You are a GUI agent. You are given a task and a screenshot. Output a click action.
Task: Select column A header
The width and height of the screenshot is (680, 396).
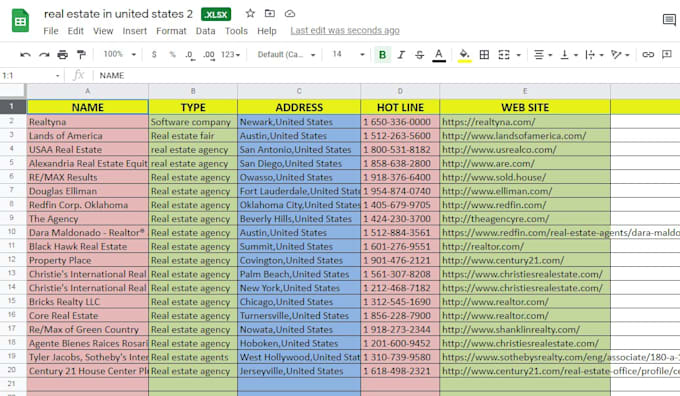click(88, 91)
